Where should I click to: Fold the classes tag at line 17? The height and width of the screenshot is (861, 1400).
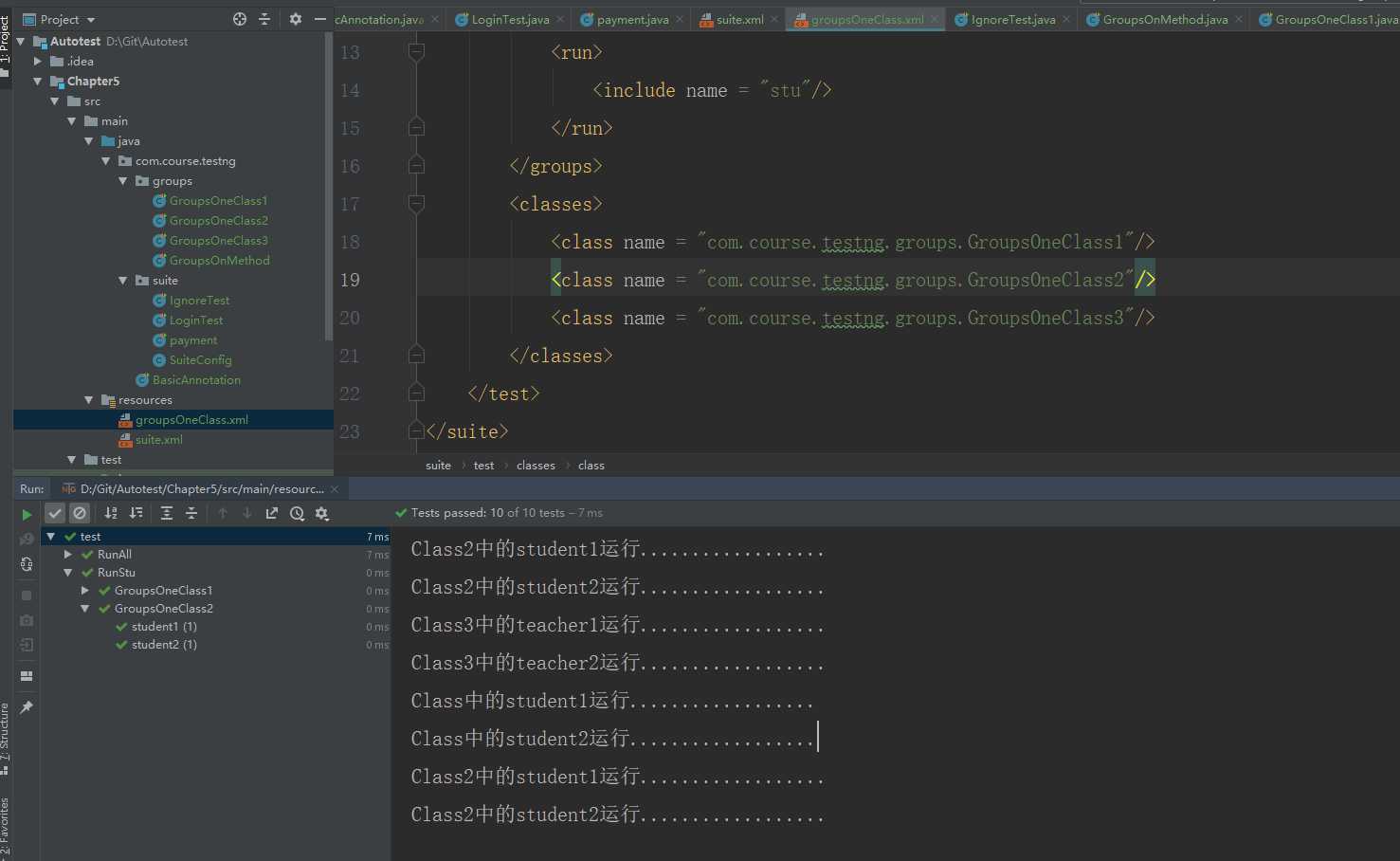(x=415, y=204)
